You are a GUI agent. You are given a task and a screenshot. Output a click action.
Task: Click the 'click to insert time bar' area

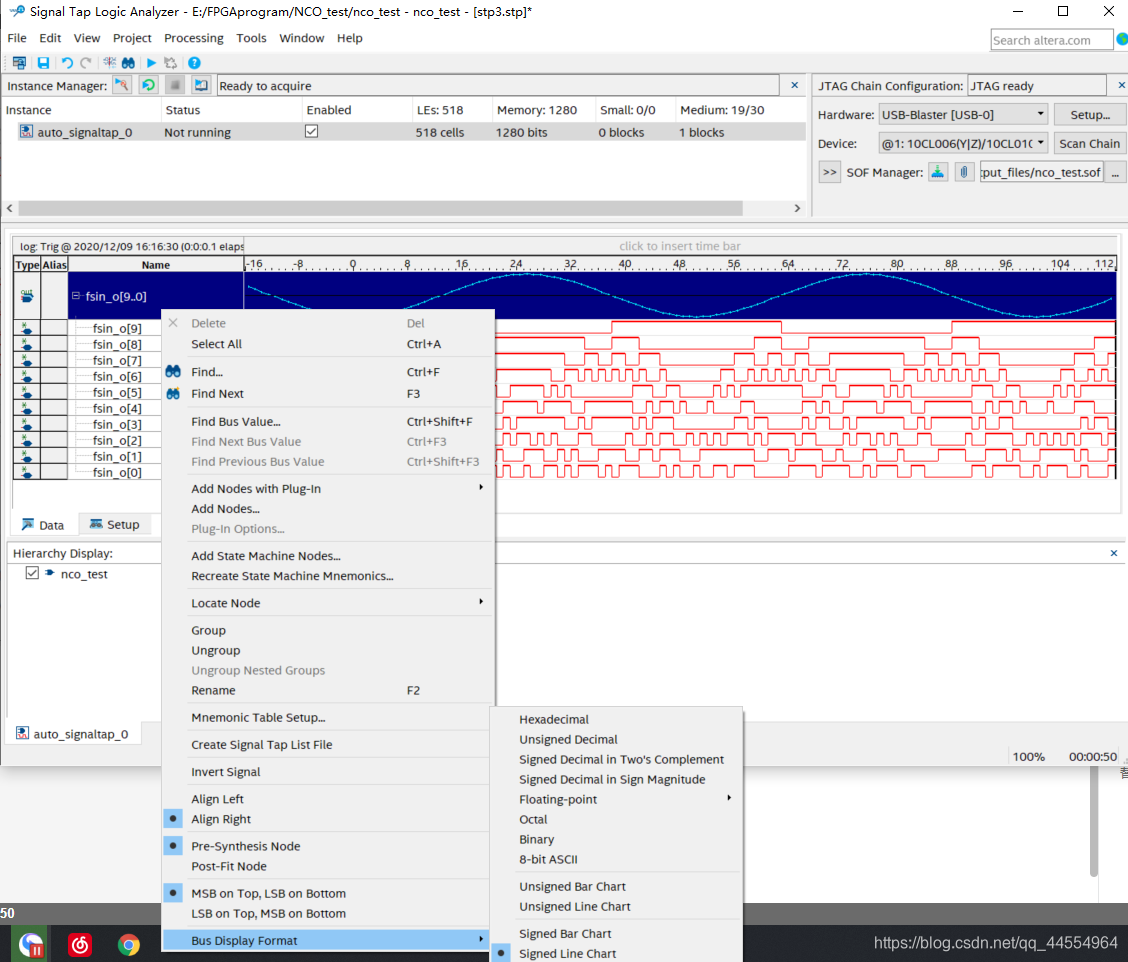(680, 246)
